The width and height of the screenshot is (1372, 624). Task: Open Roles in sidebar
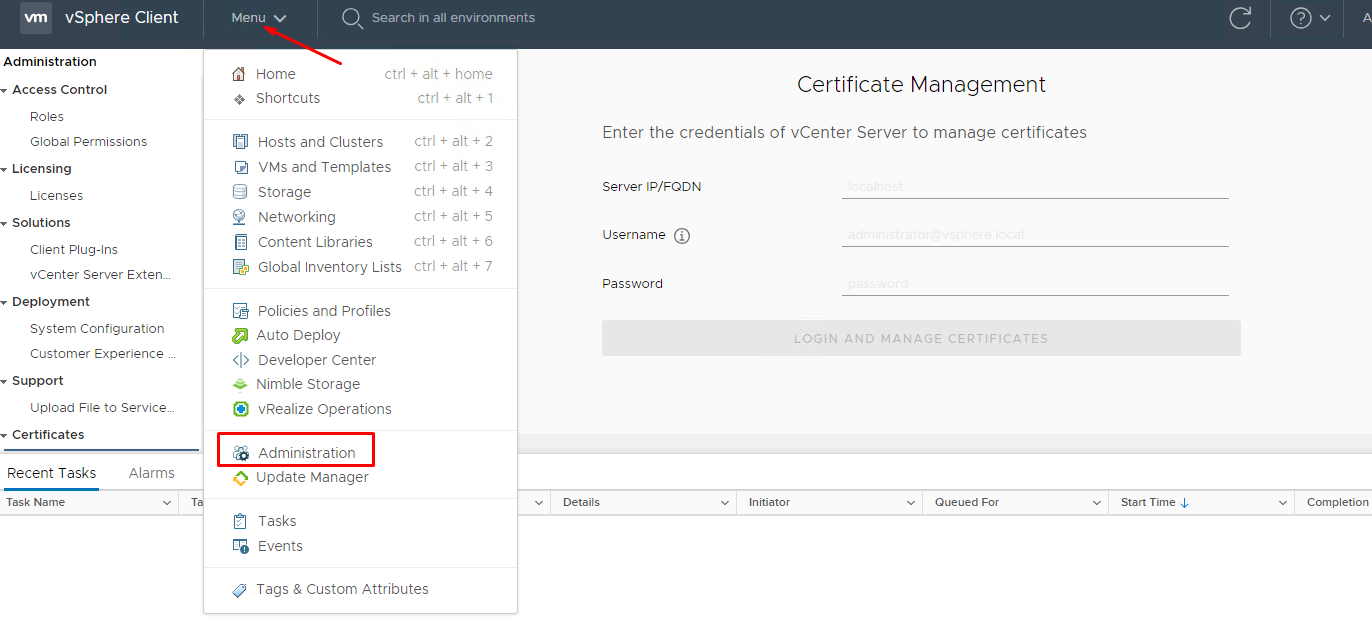(x=47, y=117)
